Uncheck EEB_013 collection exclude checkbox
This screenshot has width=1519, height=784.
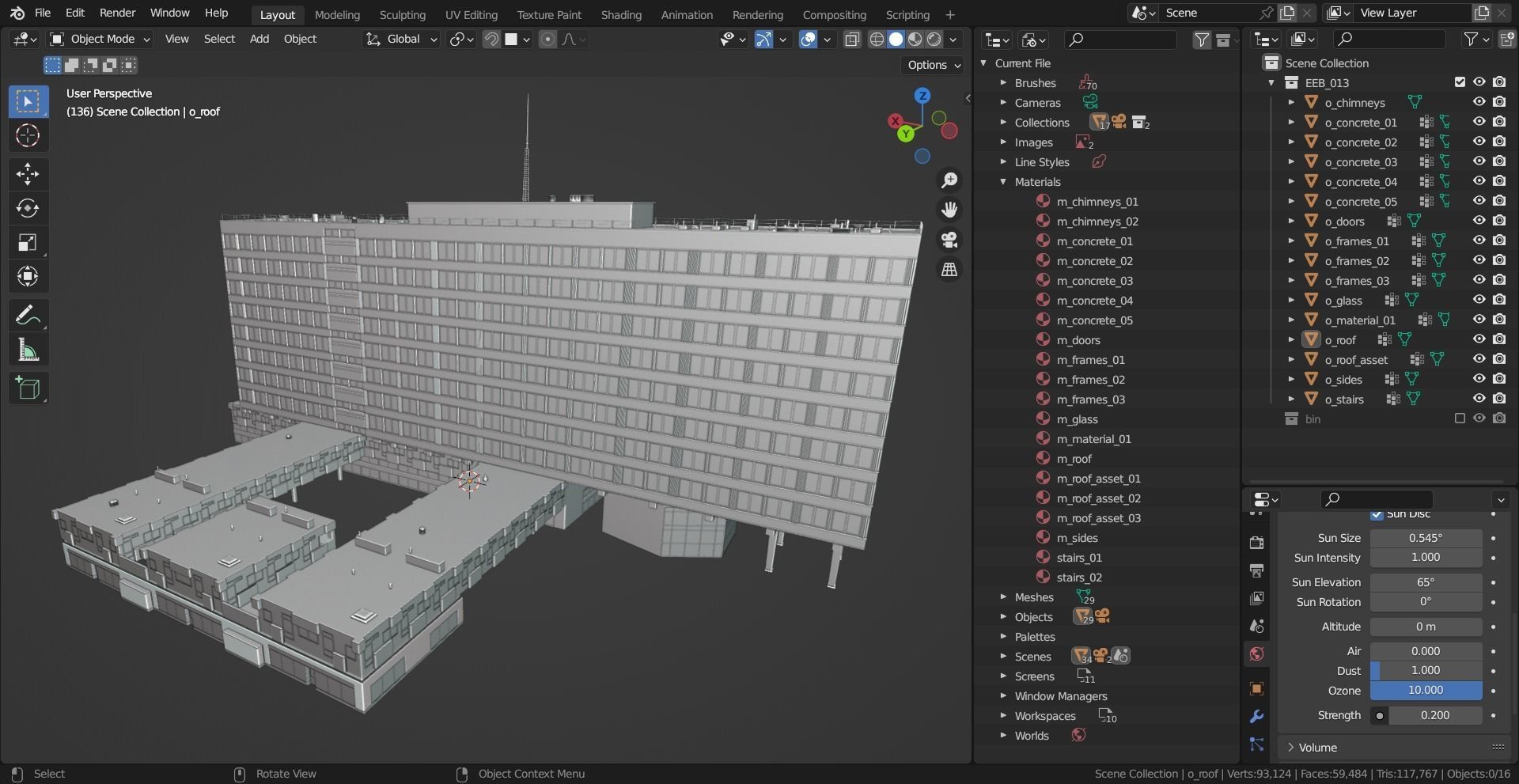1460,82
